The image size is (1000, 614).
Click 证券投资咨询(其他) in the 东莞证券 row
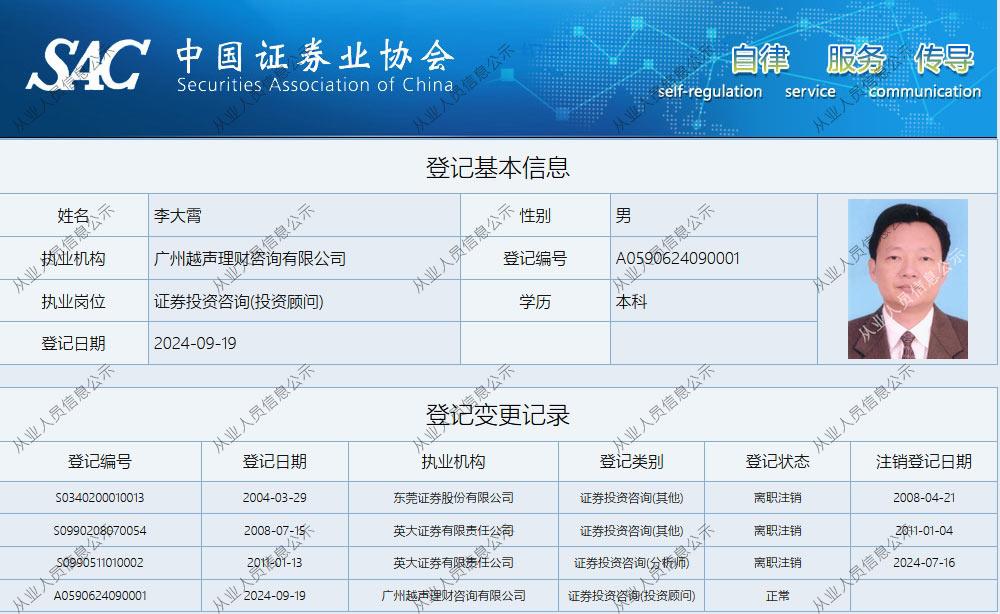pos(631,497)
